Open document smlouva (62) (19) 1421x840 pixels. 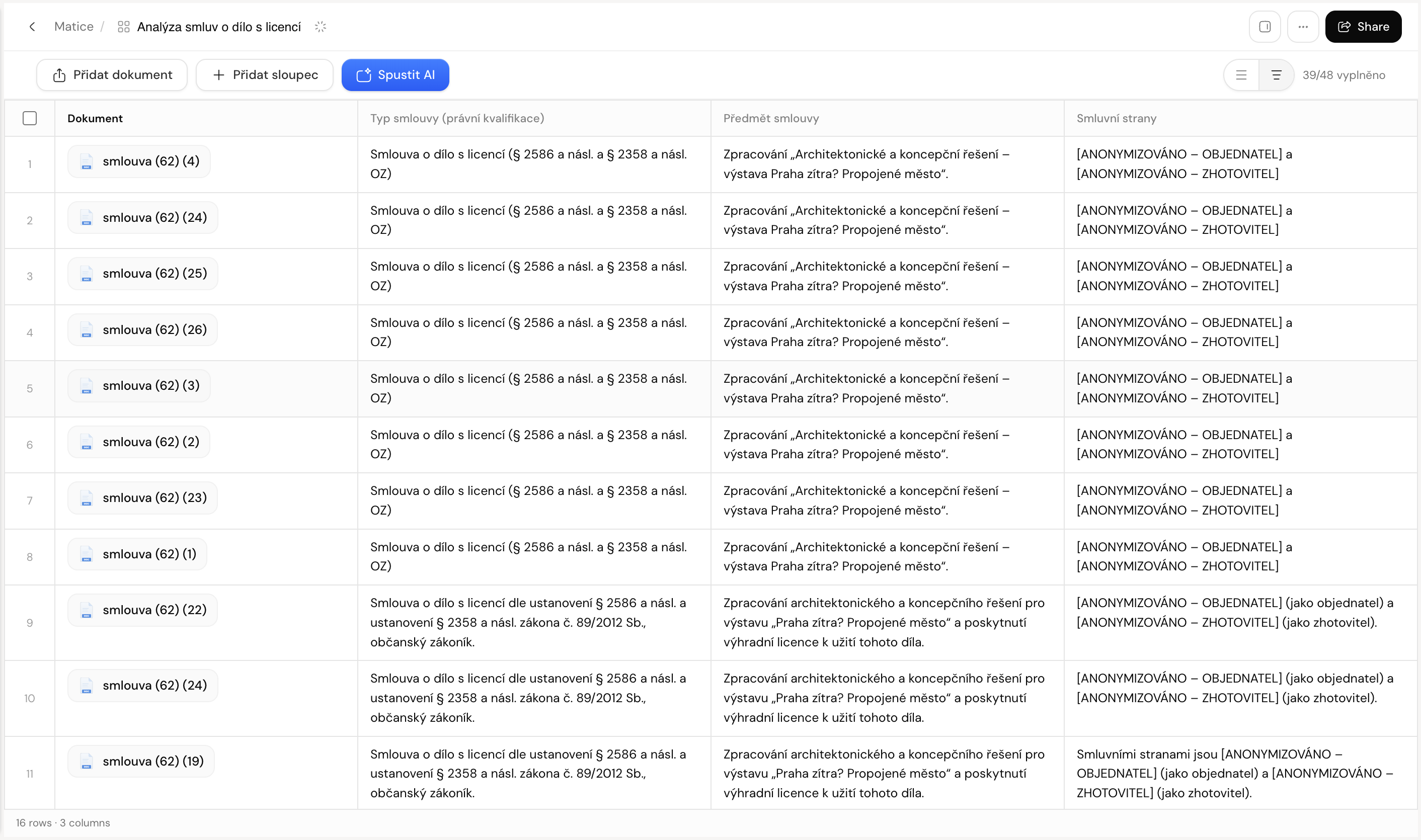(141, 761)
